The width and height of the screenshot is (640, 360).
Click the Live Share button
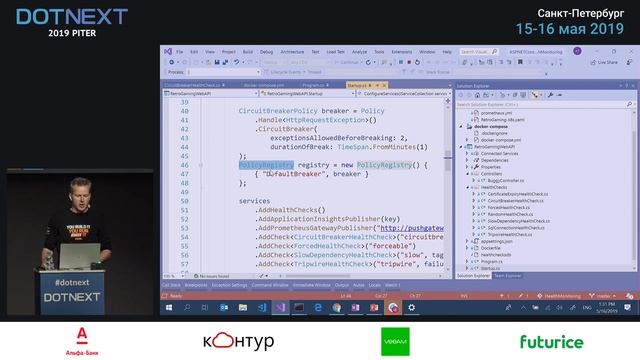(x=604, y=62)
